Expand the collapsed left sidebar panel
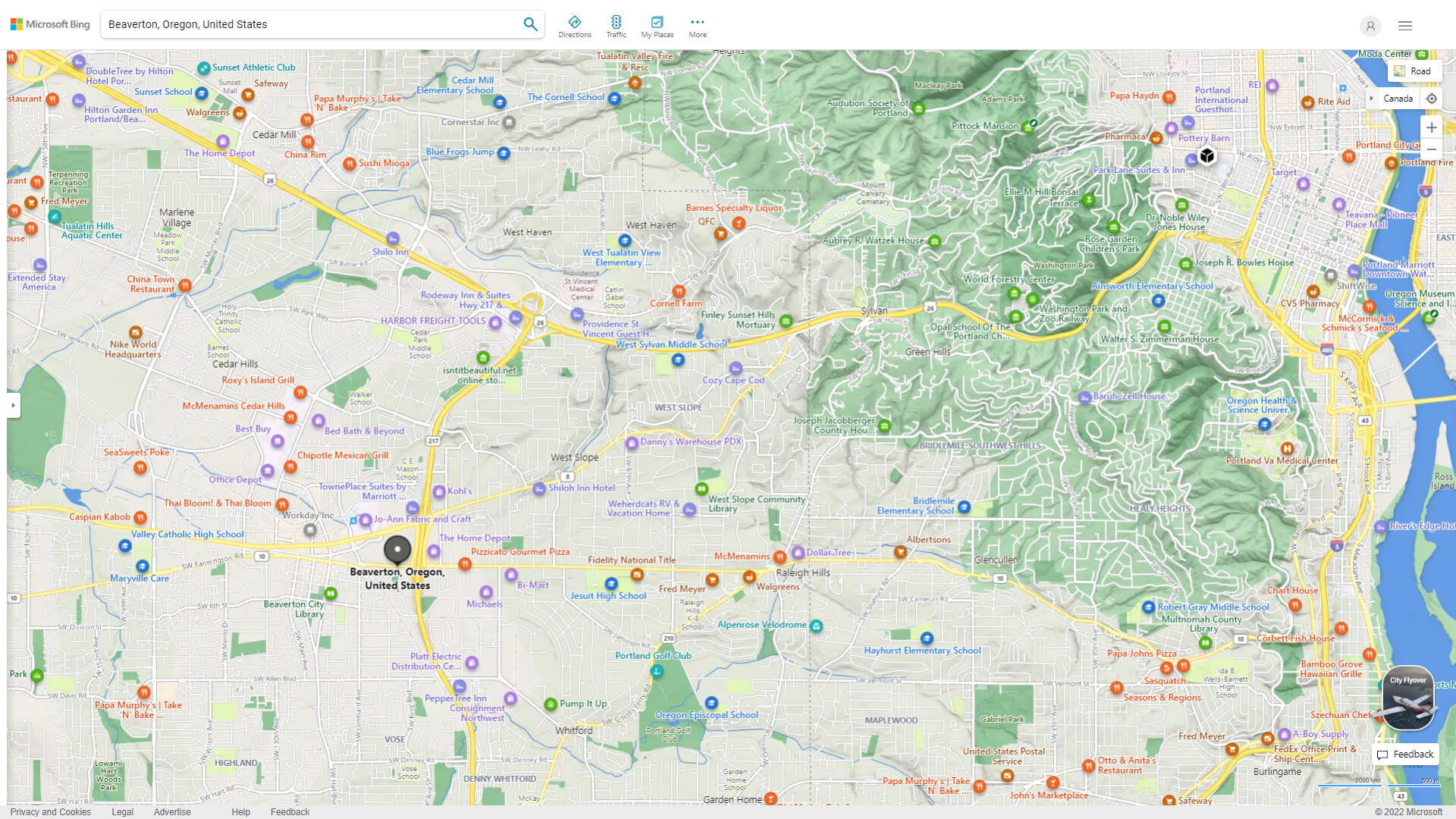The width and height of the screenshot is (1456, 819). [12, 406]
